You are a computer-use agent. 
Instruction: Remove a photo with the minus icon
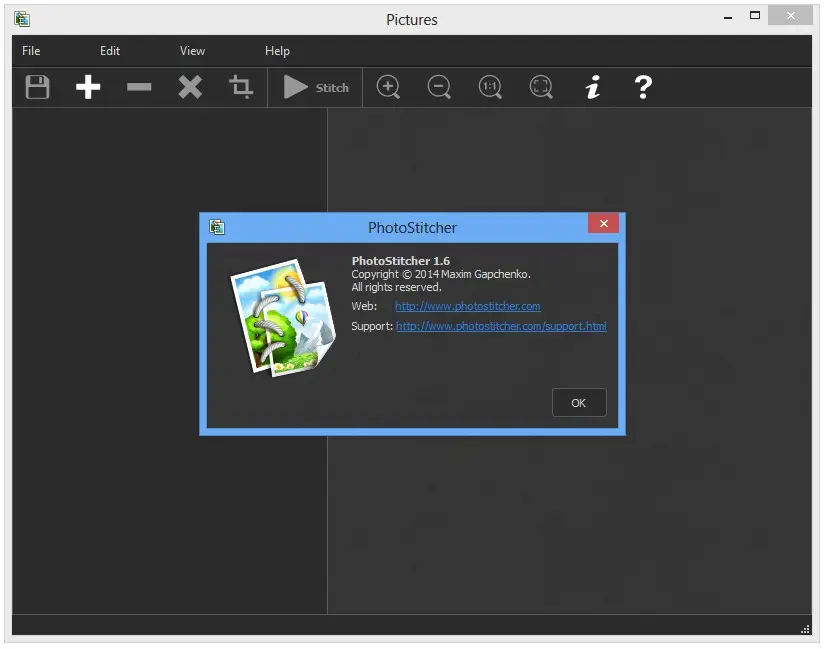tap(139, 87)
